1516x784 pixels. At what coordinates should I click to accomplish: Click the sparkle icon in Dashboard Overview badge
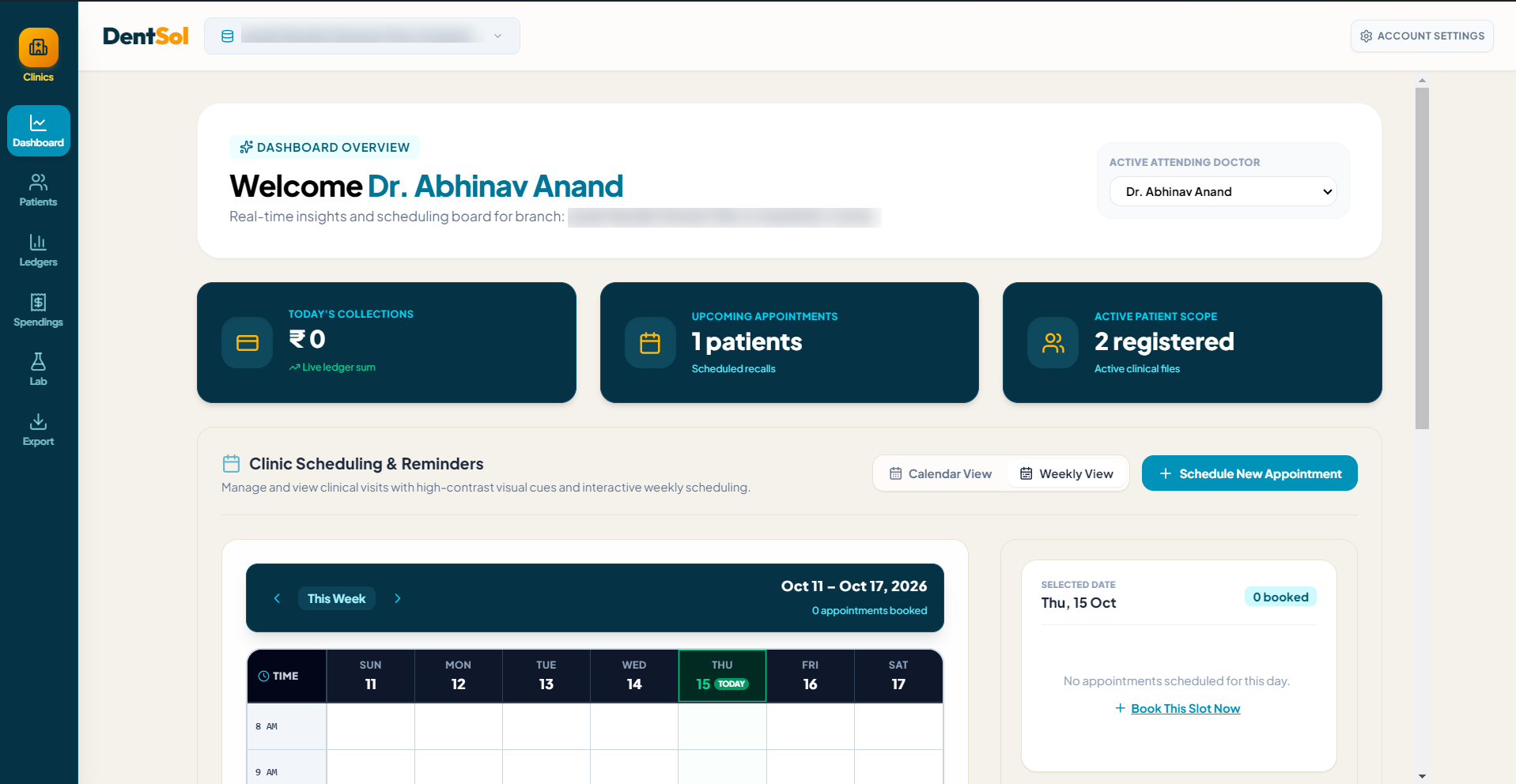point(246,147)
